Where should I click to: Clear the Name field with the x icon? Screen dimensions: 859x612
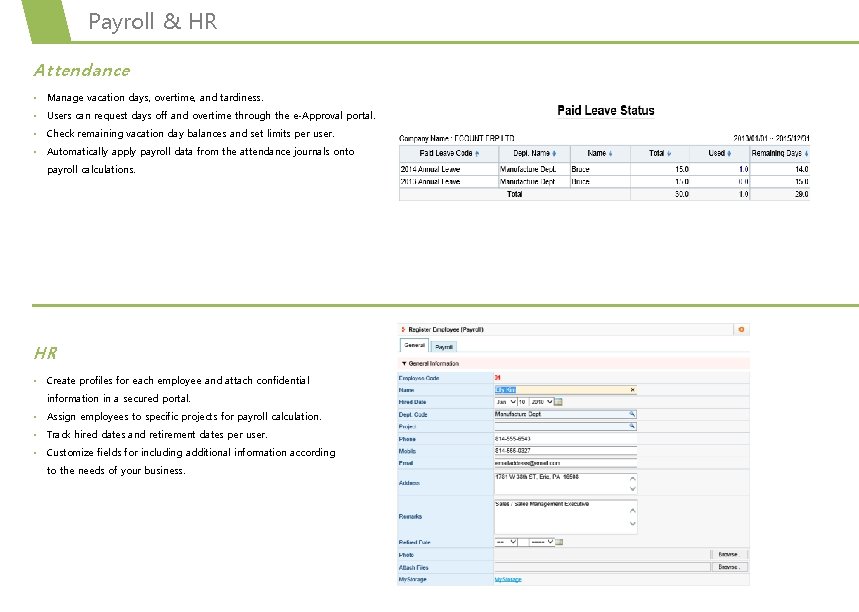tap(632, 390)
